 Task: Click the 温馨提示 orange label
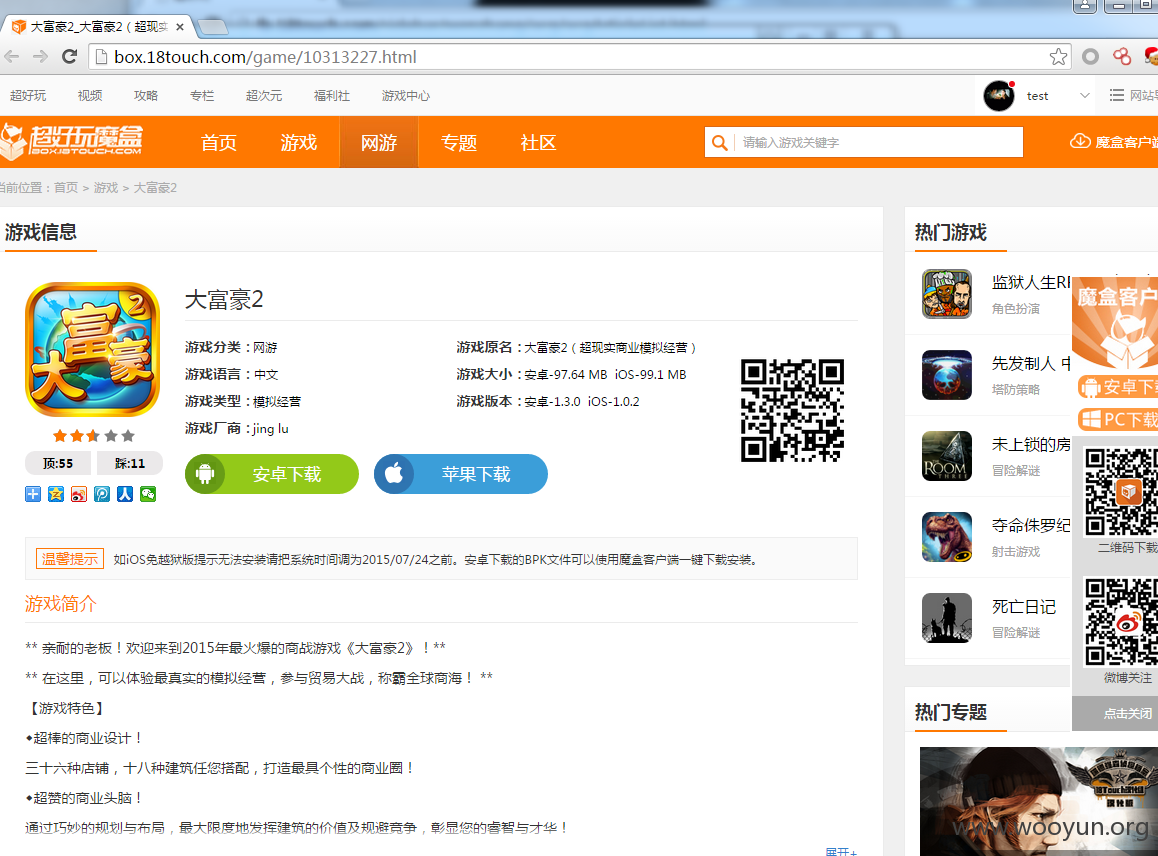(69, 559)
